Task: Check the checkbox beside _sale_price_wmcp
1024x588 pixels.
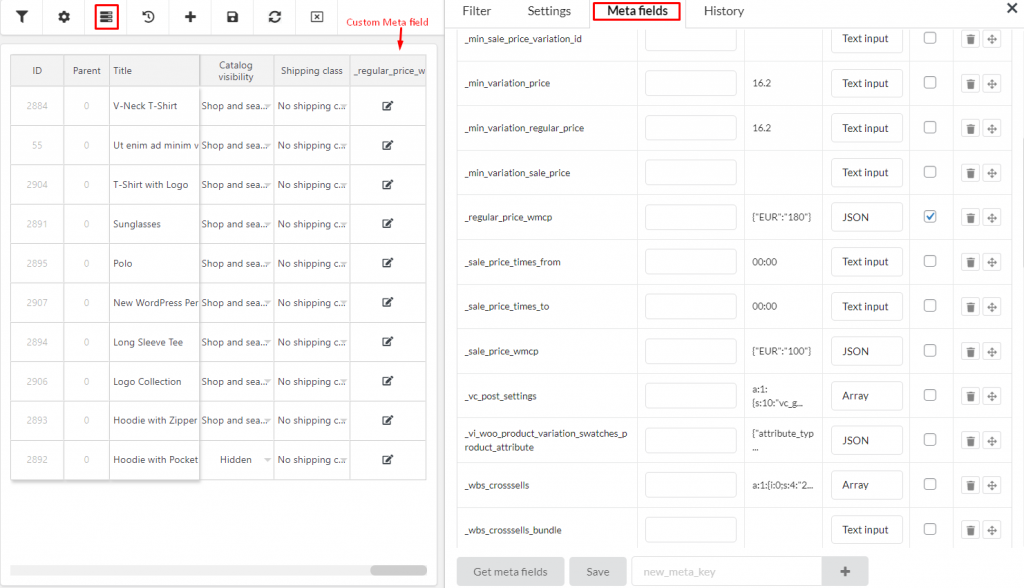Action: pyautogui.click(x=930, y=351)
